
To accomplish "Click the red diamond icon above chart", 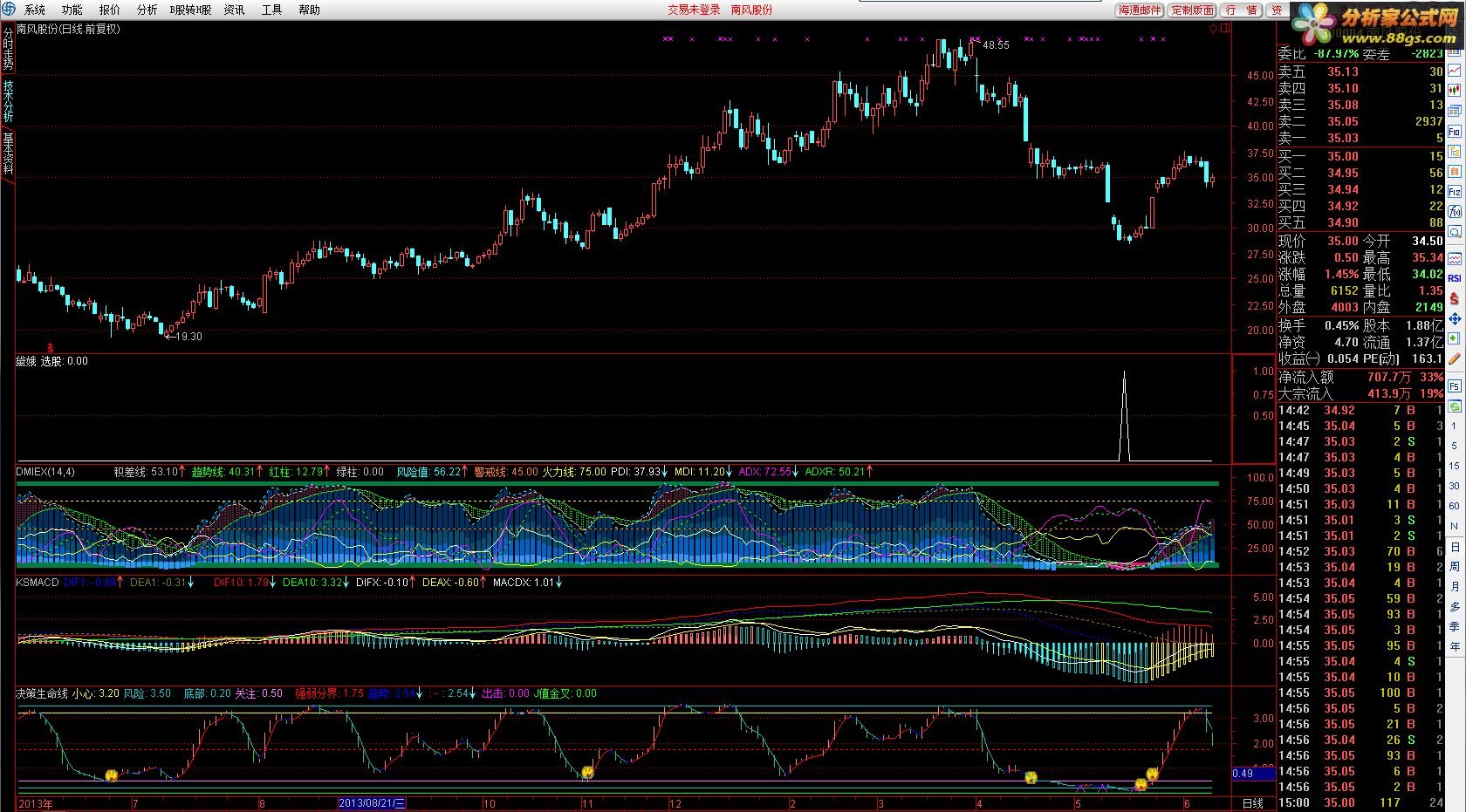I will (1214, 29).
